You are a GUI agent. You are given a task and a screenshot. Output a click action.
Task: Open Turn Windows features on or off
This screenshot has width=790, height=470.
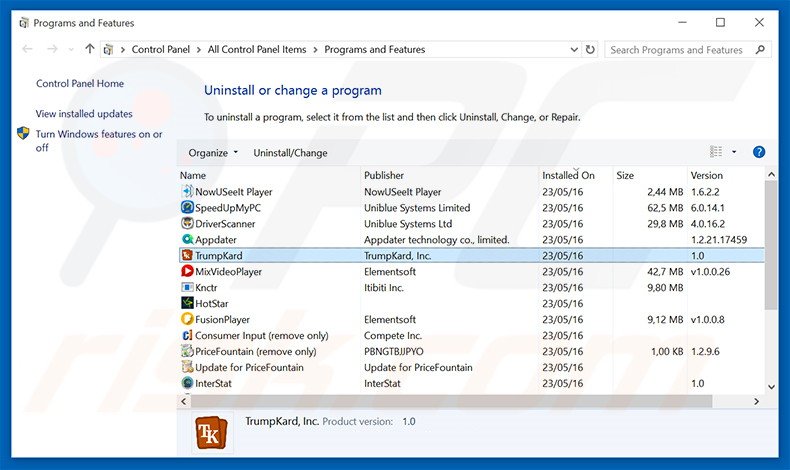coord(99,141)
